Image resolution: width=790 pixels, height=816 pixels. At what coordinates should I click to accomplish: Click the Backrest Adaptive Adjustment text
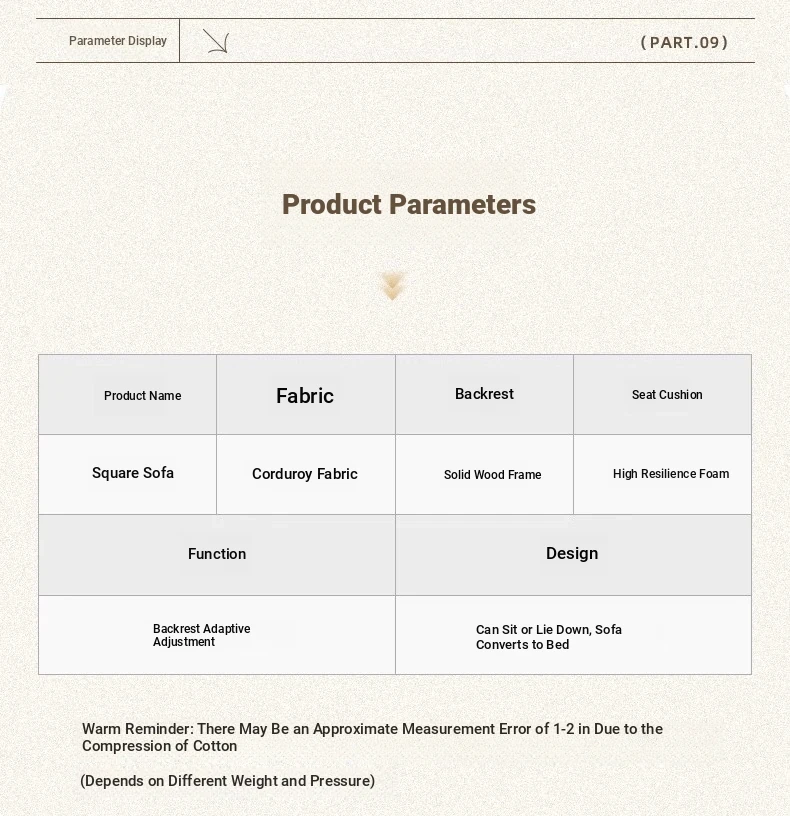point(201,635)
